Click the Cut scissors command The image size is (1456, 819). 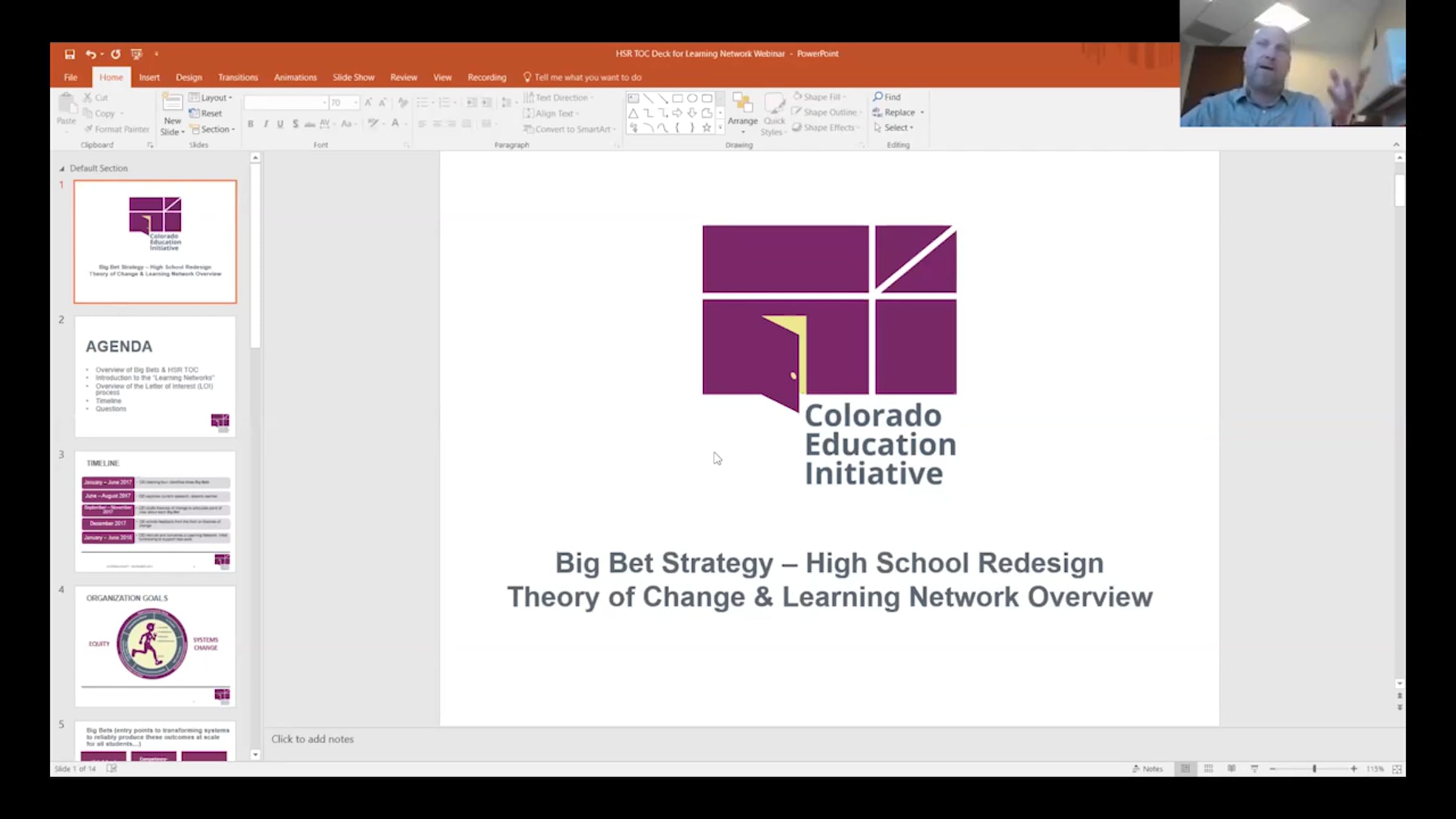point(96,97)
